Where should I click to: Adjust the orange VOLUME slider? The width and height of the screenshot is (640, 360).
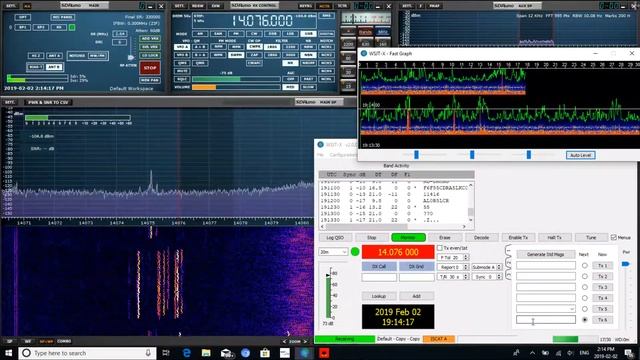click(236, 87)
